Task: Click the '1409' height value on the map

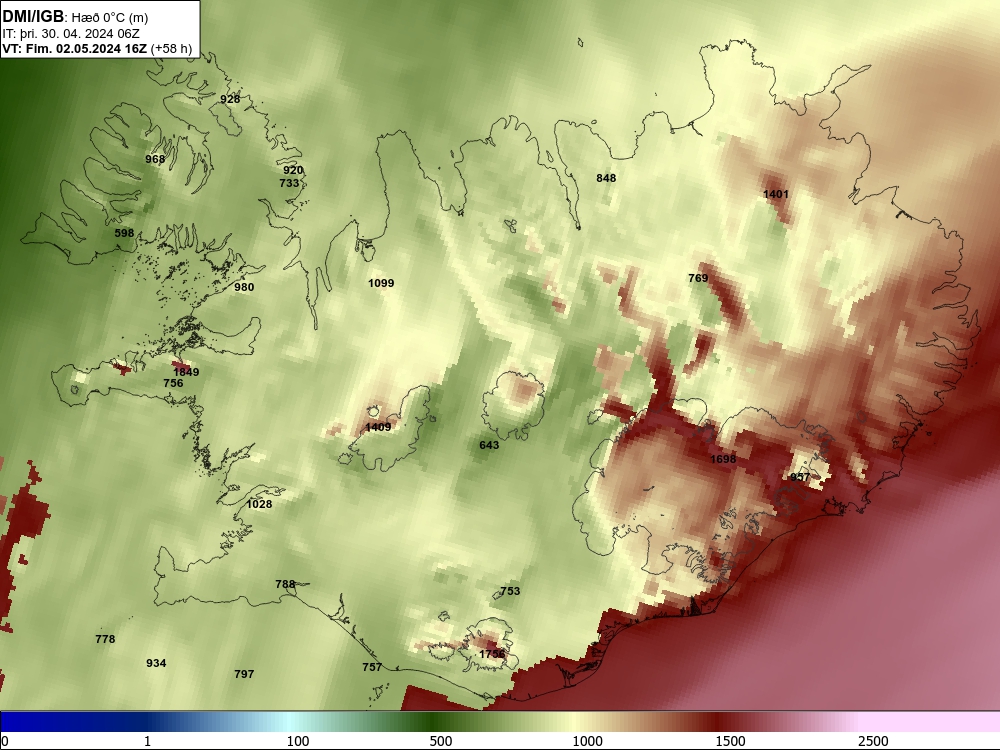Action: [x=378, y=427]
